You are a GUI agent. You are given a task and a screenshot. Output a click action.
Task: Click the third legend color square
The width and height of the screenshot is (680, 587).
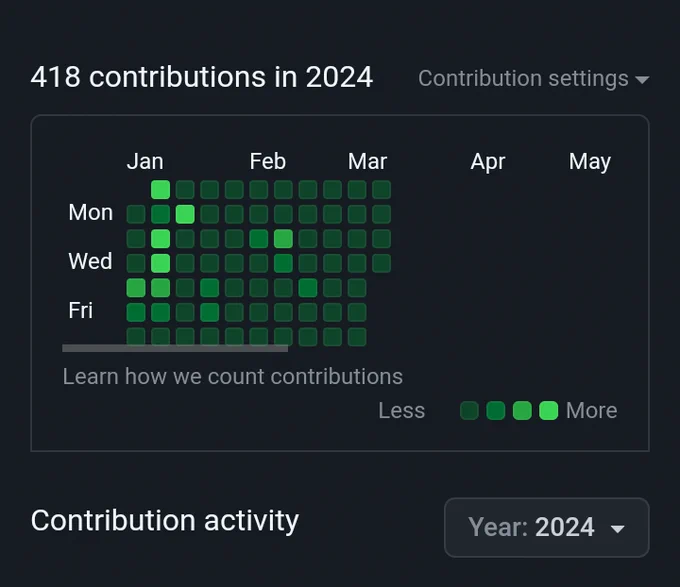522,411
